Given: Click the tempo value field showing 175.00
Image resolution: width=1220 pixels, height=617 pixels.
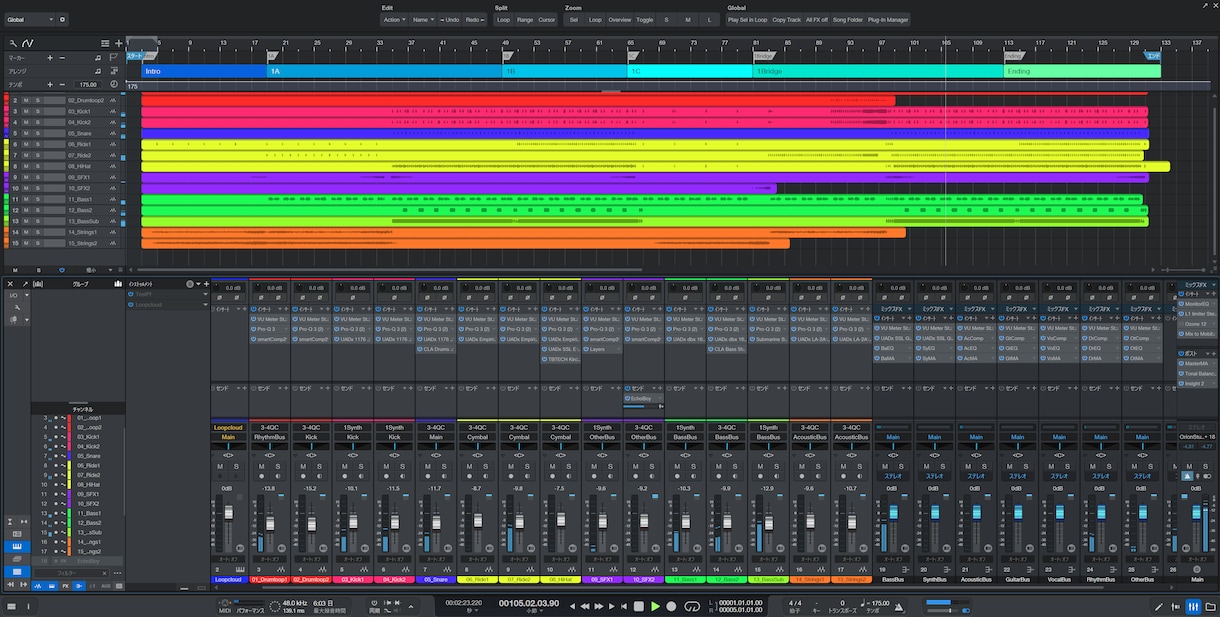Looking at the screenshot, I should pos(89,84).
